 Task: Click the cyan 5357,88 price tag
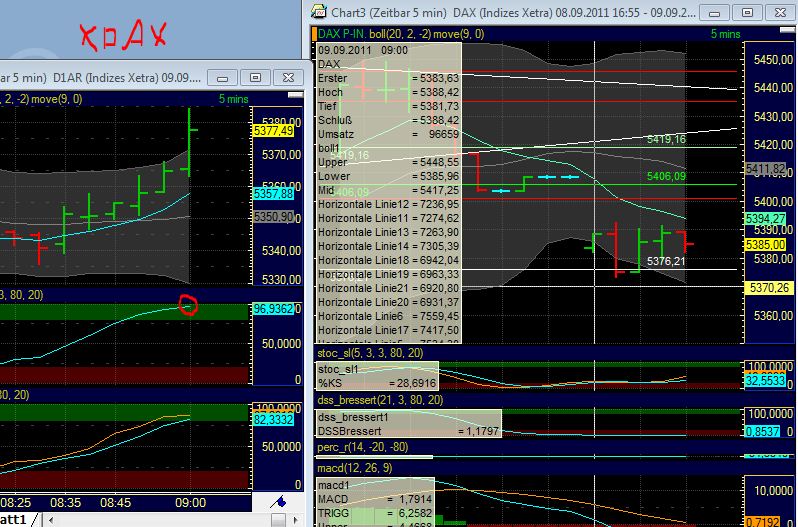tap(273, 194)
